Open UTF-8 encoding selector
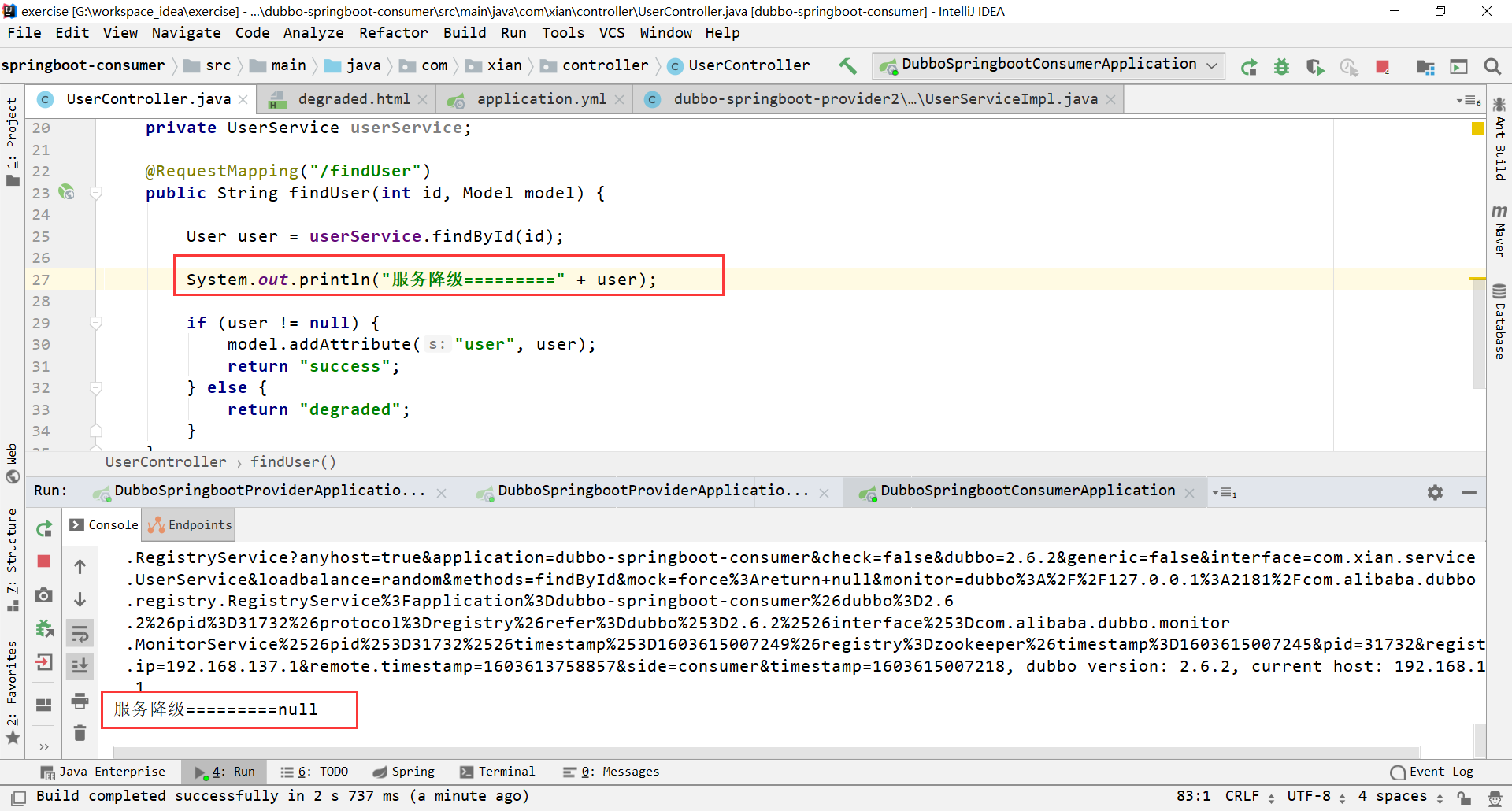This screenshot has width=1512, height=811. pos(1316,796)
